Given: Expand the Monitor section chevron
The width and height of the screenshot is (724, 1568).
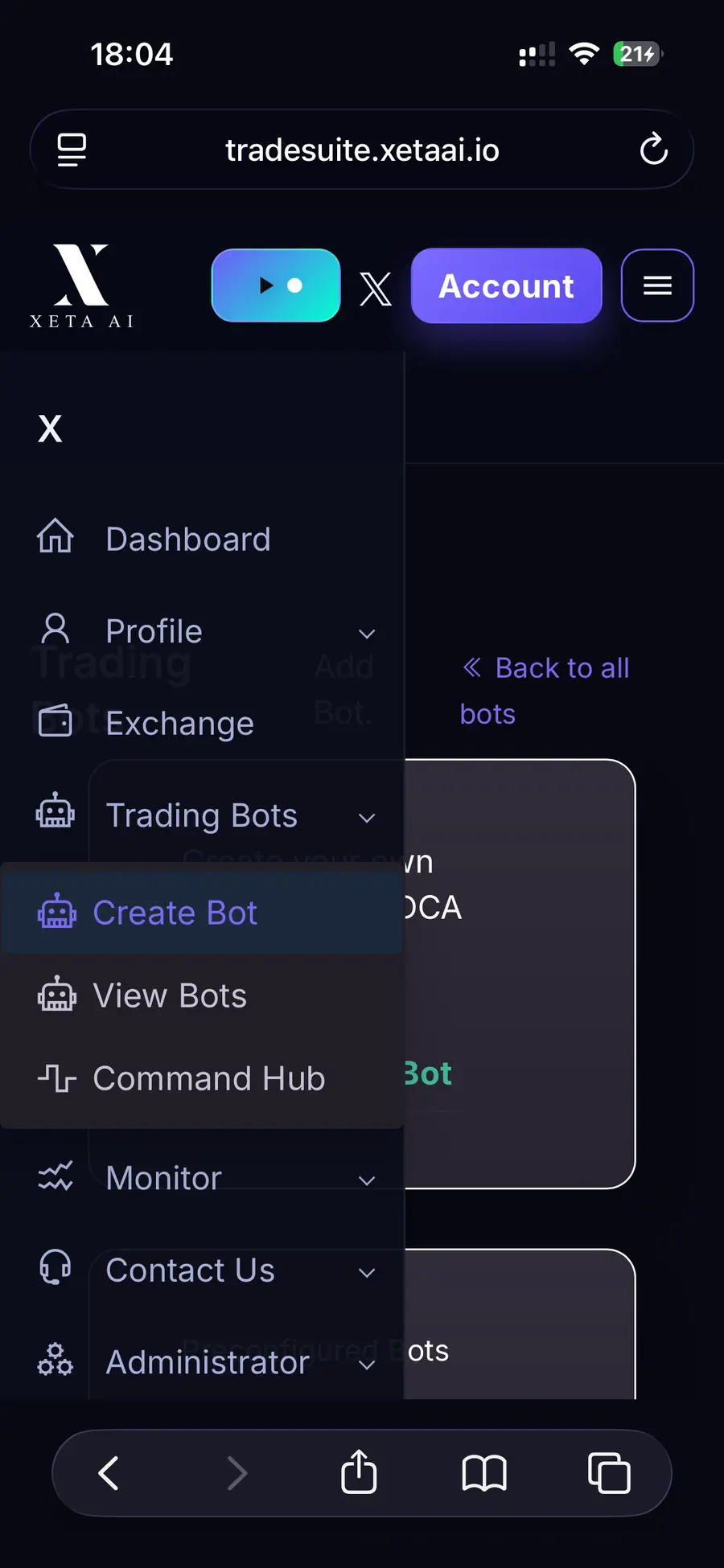Looking at the screenshot, I should (367, 1180).
